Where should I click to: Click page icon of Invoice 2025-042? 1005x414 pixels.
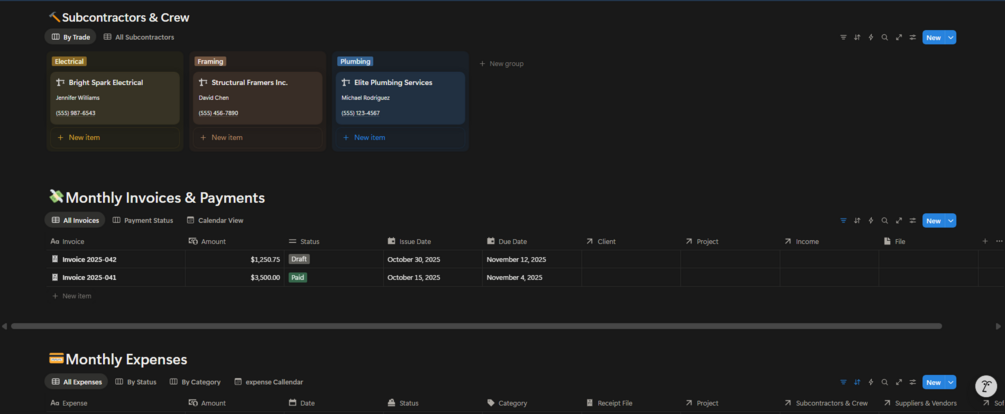(x=54, y=260)
